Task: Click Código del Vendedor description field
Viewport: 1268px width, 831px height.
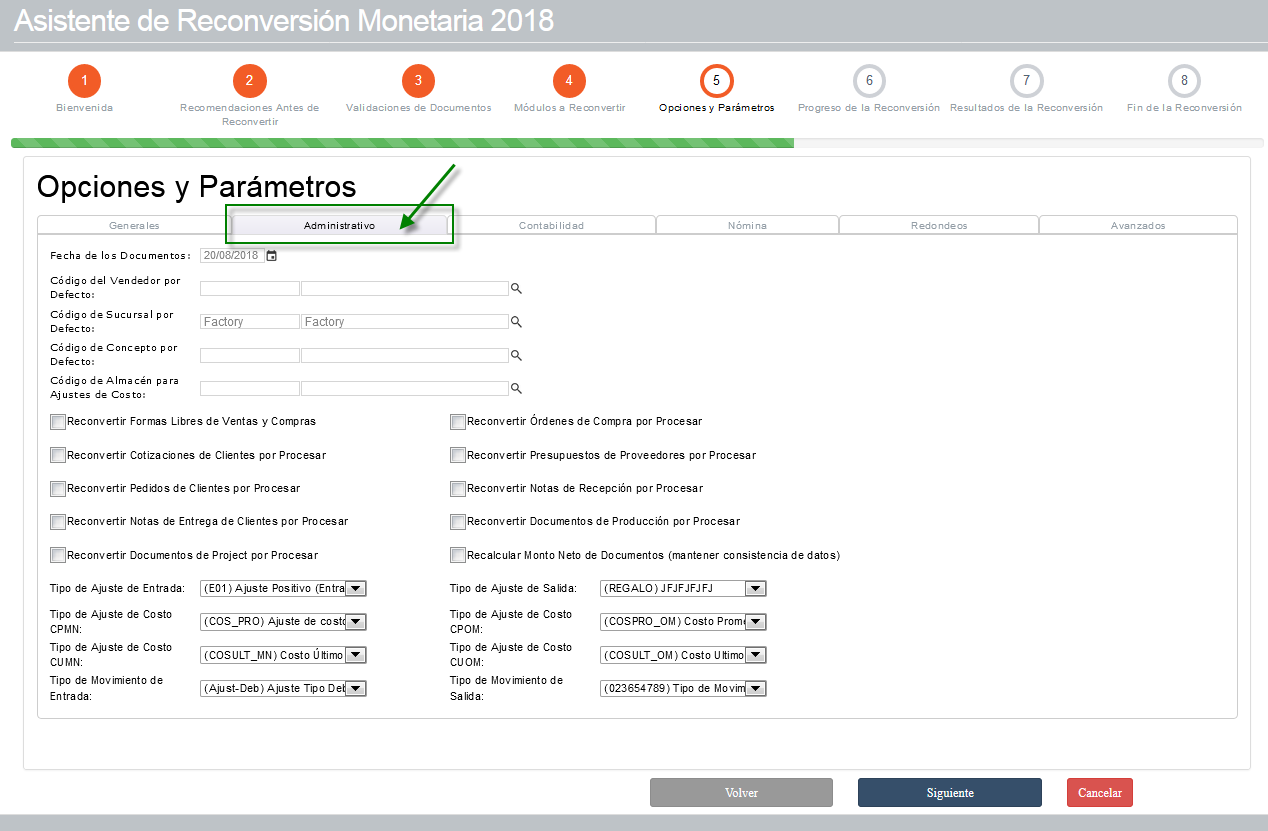Action: click(x=405, y=288)
